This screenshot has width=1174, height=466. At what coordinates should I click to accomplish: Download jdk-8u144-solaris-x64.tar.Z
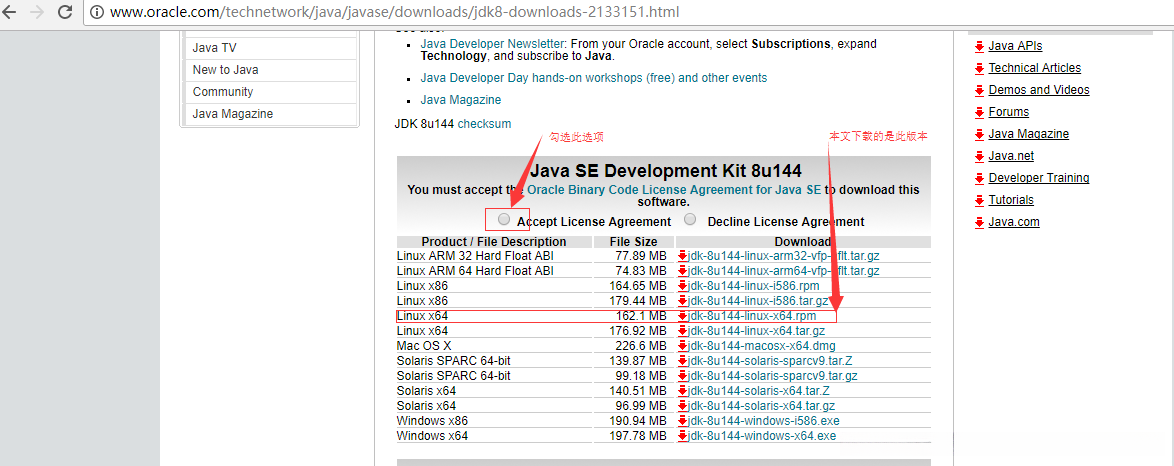point(758,391)
